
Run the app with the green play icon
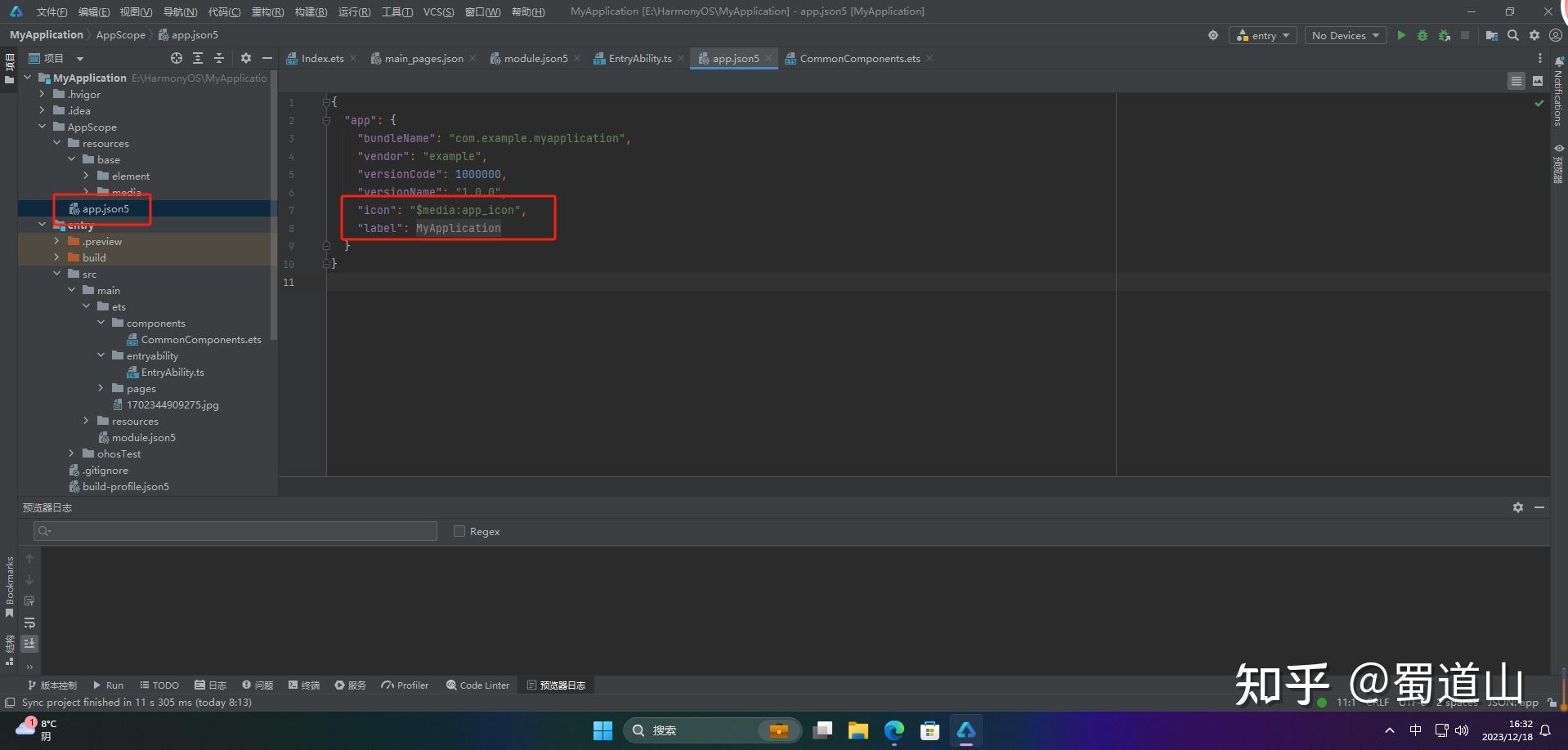pos(1401,35)
